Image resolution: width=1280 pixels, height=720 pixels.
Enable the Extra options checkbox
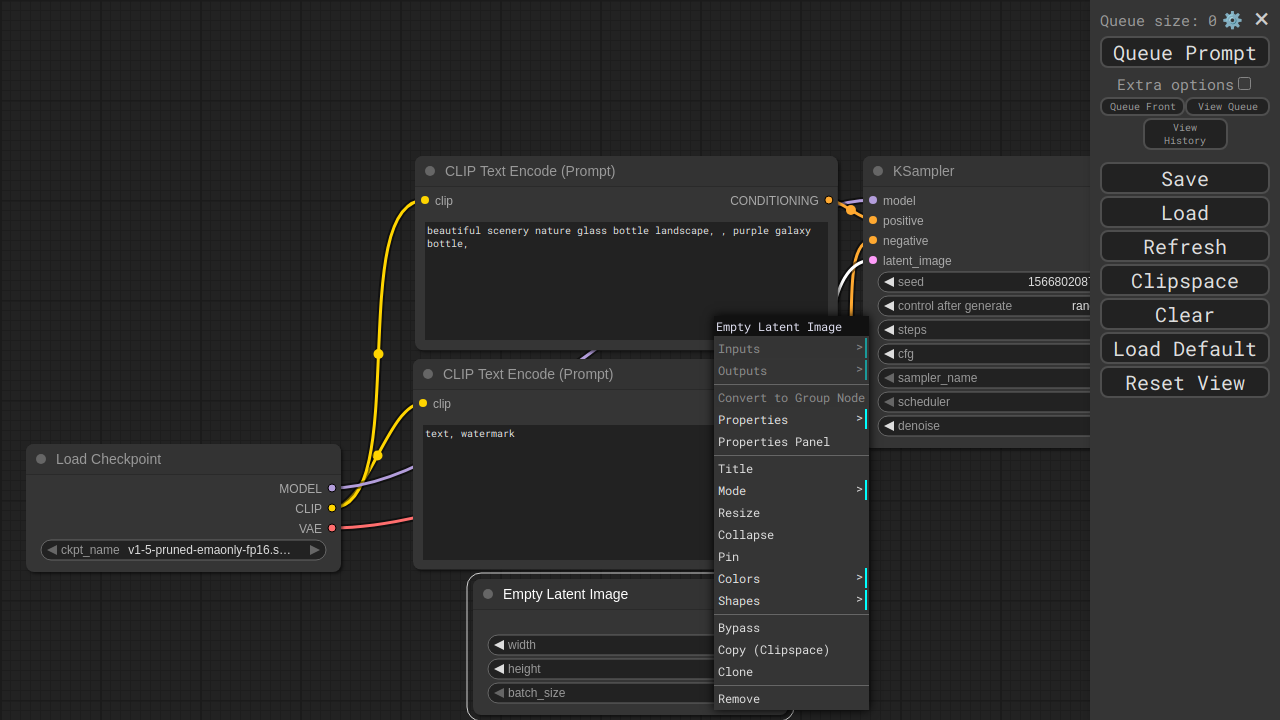tap(1244, 84)
